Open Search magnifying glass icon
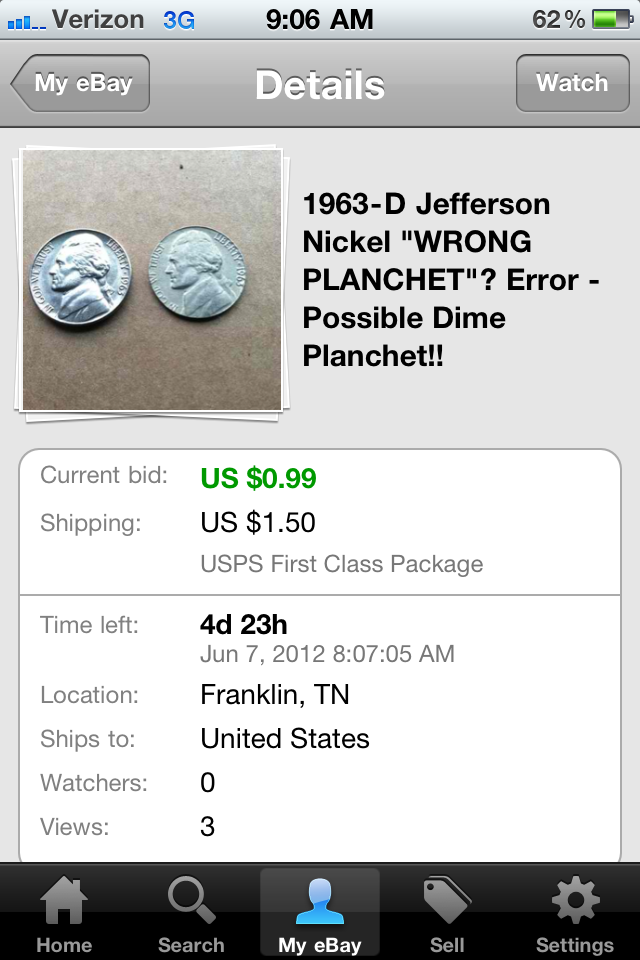Image resolution: width=640 pixels, height=960 pixels. click(190, 902)
